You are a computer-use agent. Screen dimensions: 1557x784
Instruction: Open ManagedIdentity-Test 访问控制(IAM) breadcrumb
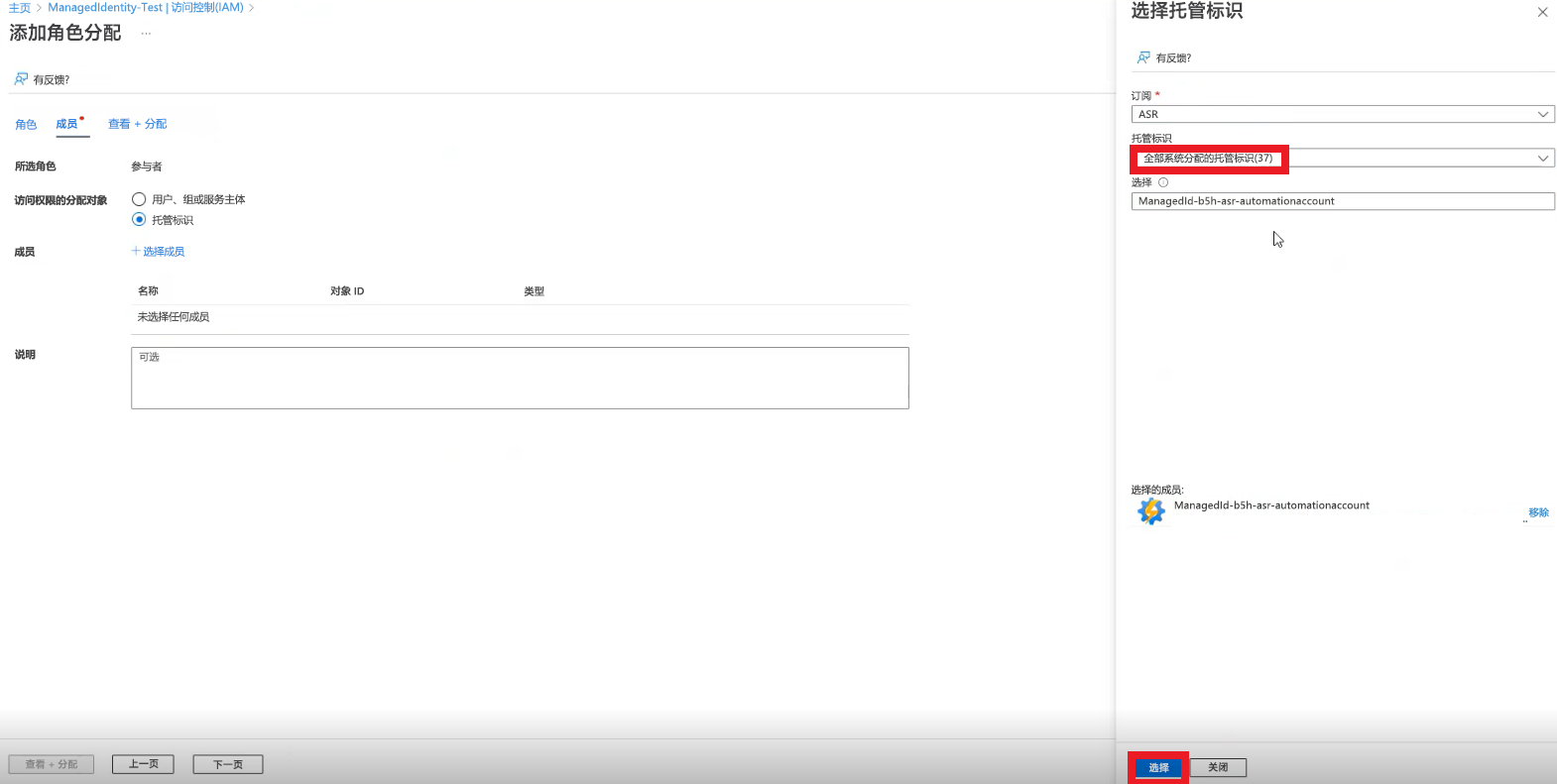pyautogui.click(x=146, y=8)
